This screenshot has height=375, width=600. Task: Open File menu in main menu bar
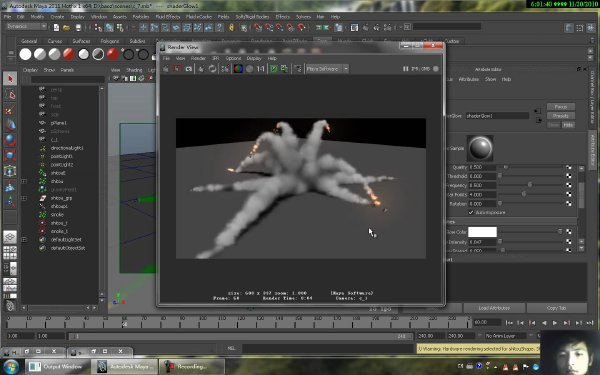coord(7,17)
